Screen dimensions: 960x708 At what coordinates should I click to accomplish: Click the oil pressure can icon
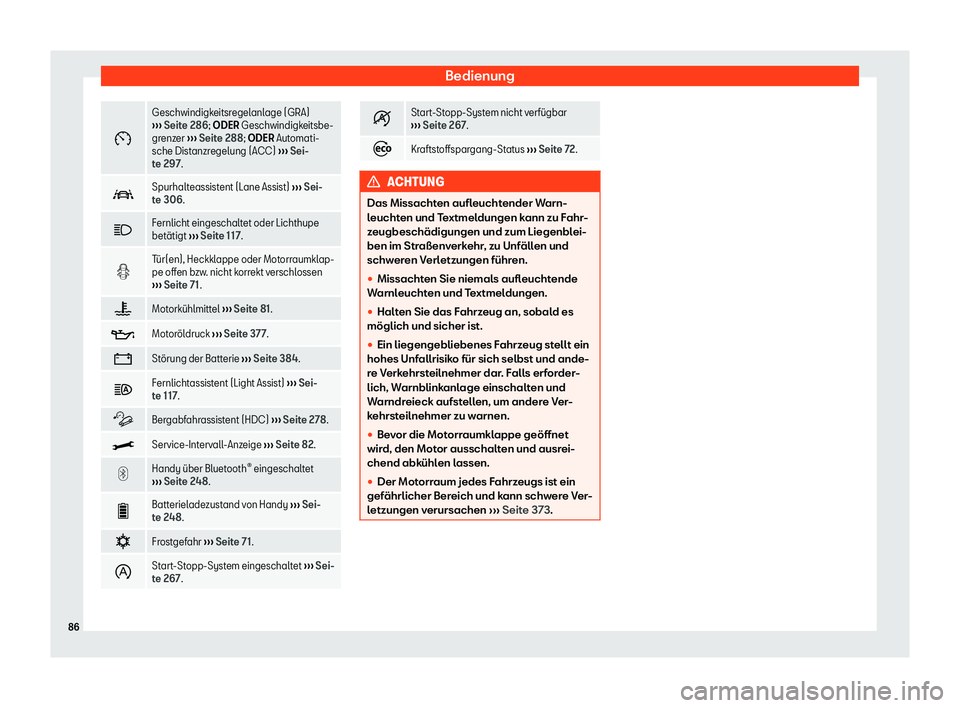(123, 334)
